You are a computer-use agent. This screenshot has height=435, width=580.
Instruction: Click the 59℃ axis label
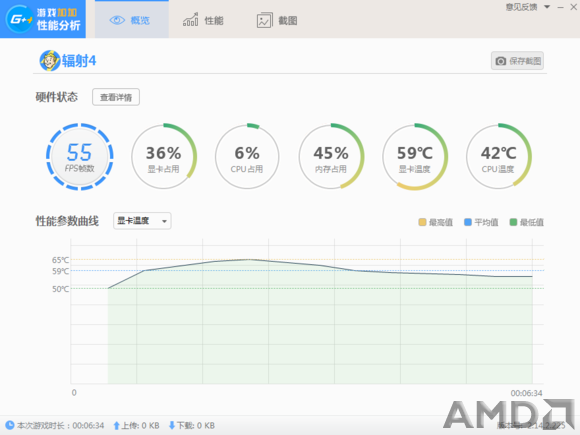click(60, 271)
